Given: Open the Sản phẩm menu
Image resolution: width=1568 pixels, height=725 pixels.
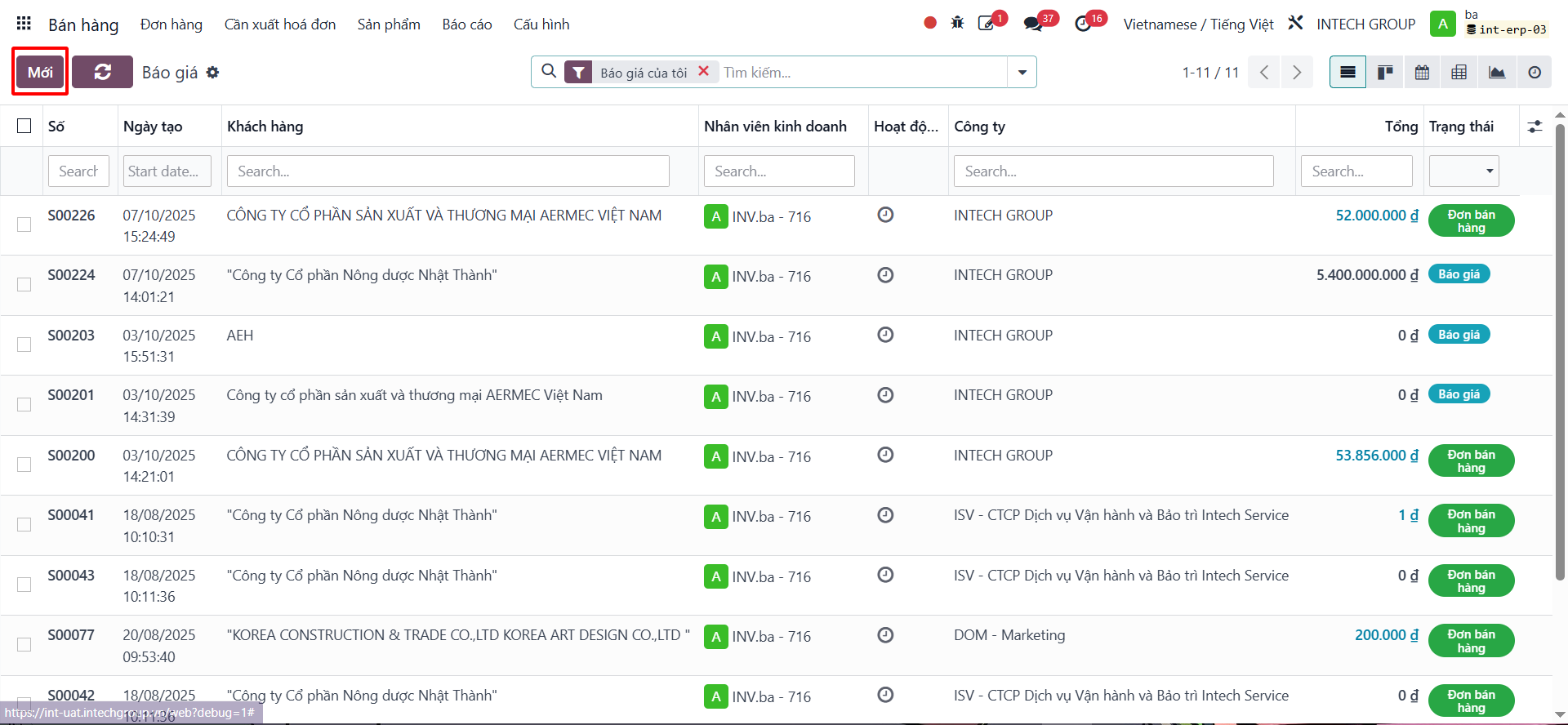Looking at the screenshot, I should [389, 24].
